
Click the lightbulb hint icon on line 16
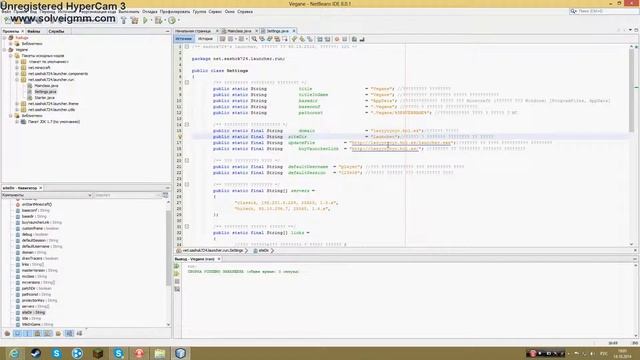coord(180,137)
